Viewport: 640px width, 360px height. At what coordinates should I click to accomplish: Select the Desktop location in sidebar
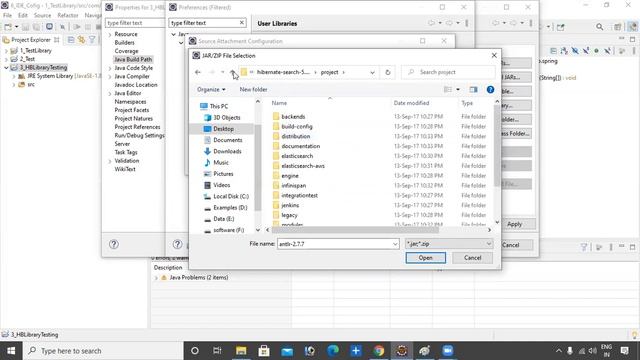click(x=223, y=129)
